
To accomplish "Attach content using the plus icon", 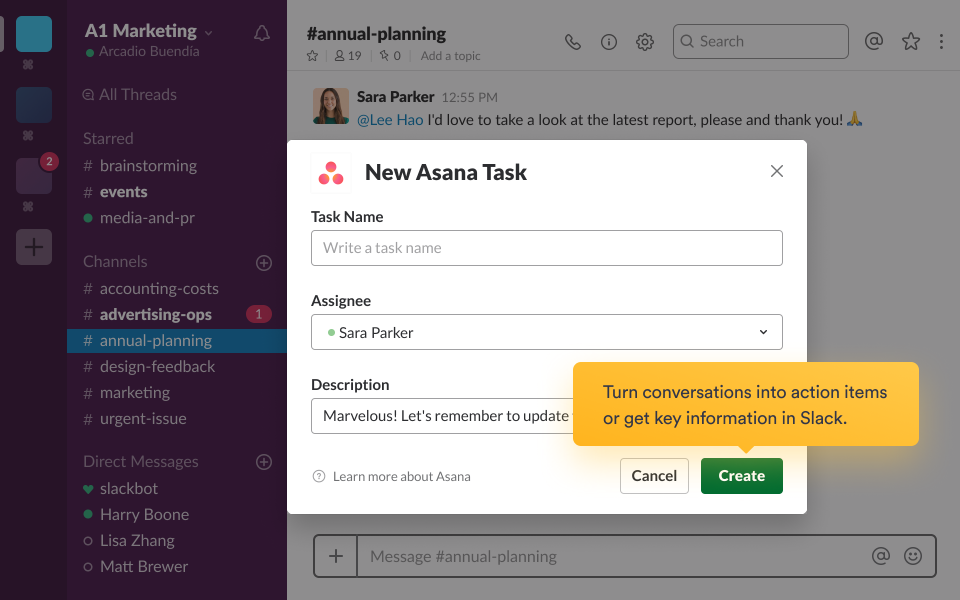I will pos(334,556).
